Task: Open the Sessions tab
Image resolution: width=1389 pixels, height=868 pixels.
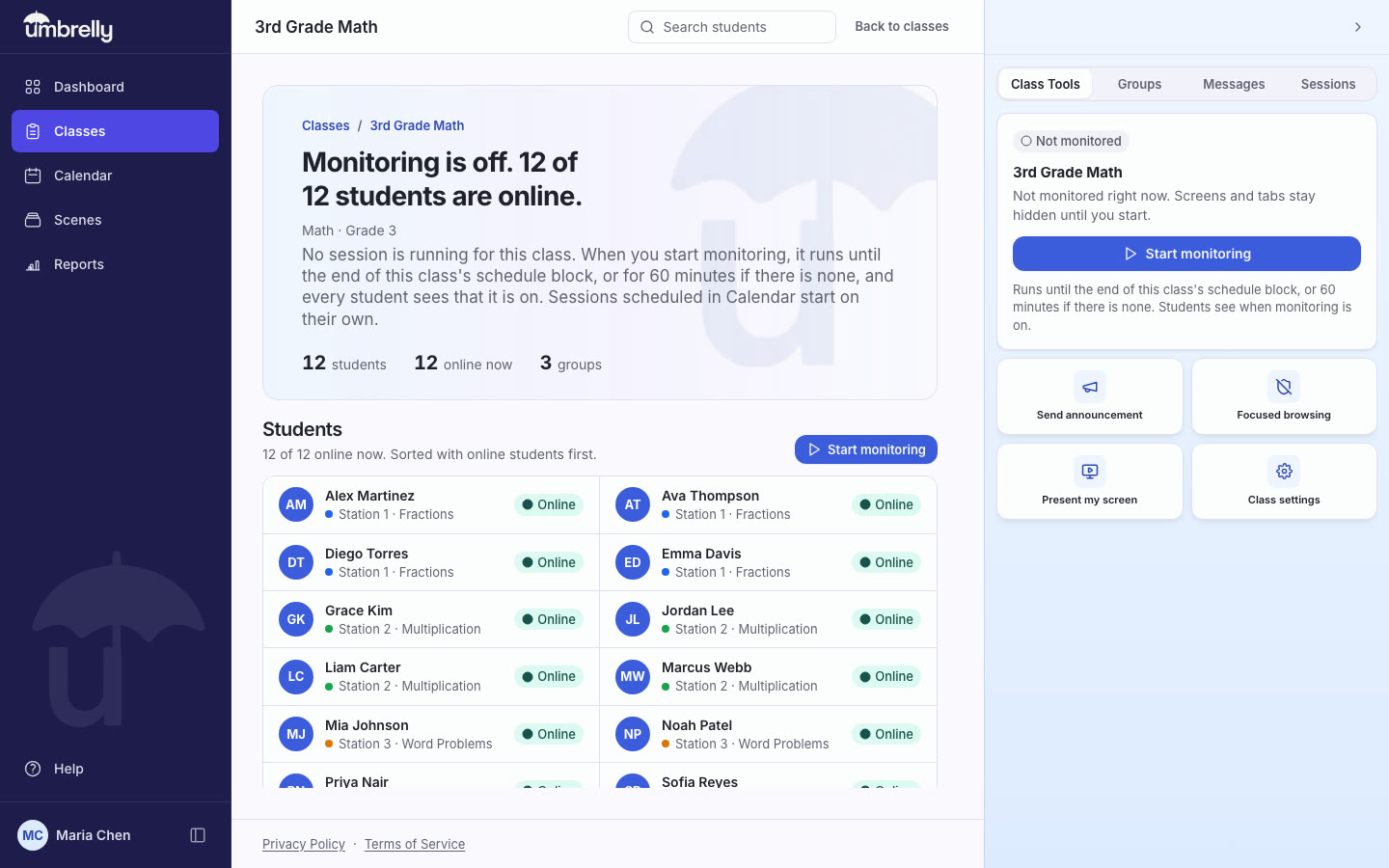Action: 1328,84
